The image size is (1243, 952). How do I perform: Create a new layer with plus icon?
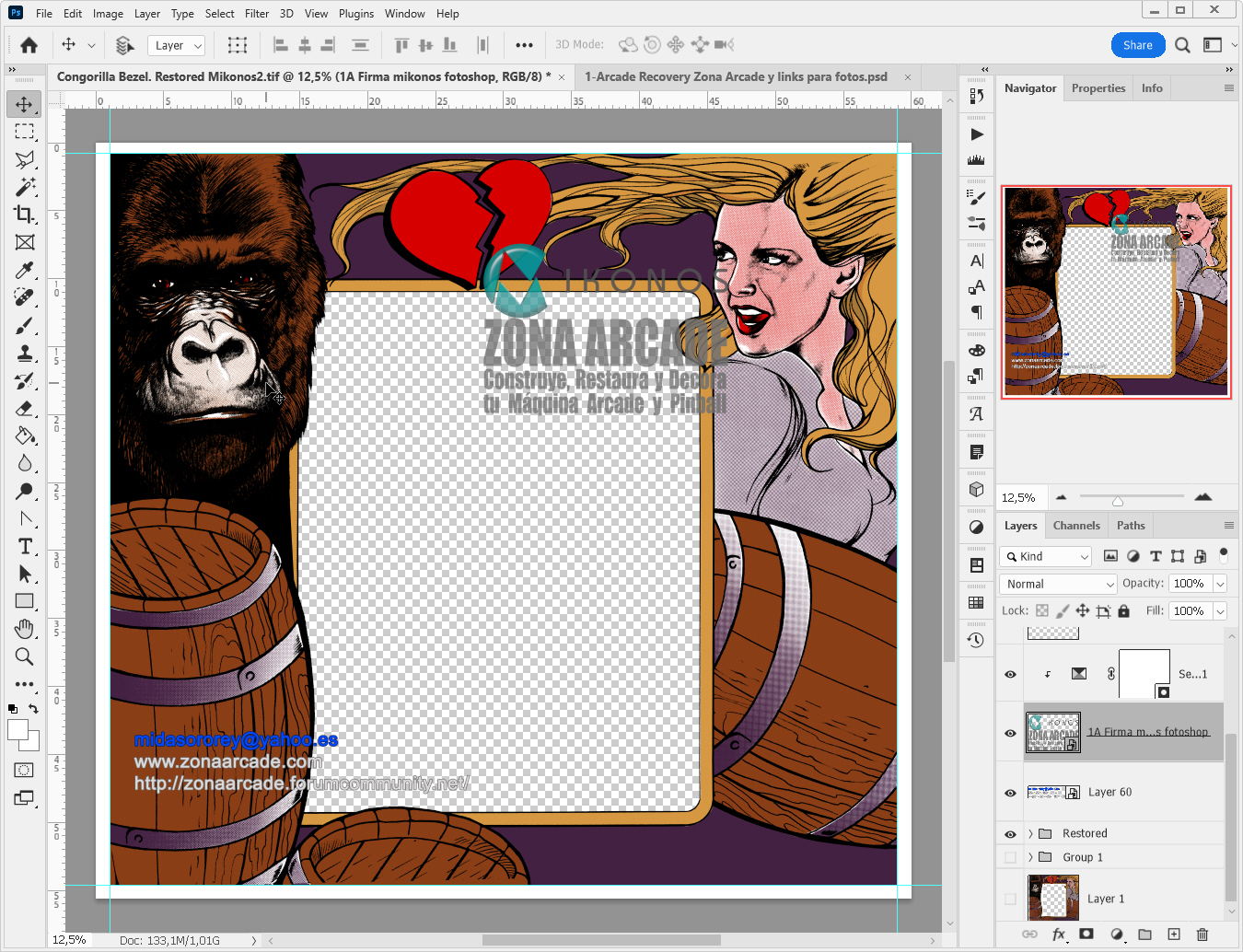1174,934
